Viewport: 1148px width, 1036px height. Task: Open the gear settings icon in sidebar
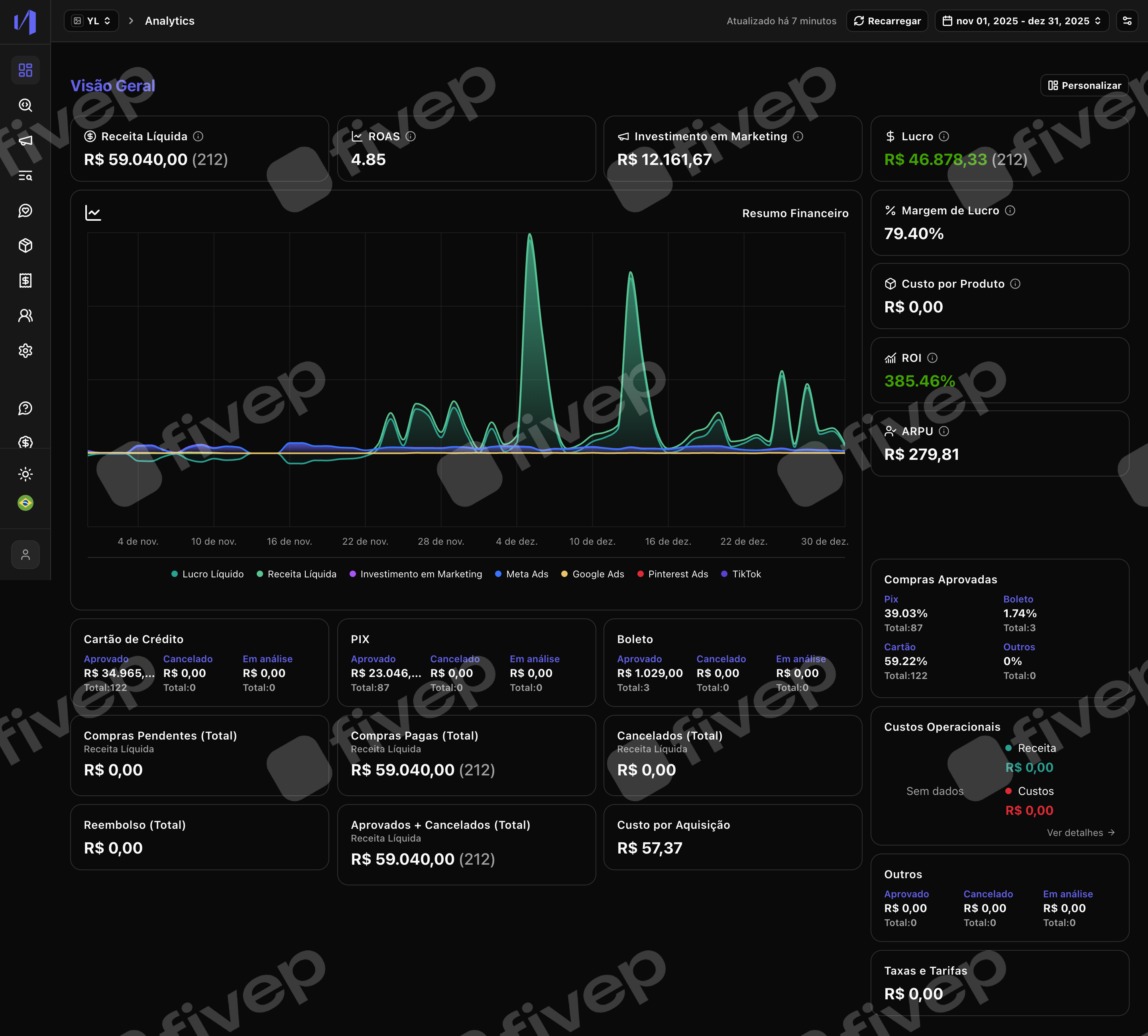pos(26,351)
